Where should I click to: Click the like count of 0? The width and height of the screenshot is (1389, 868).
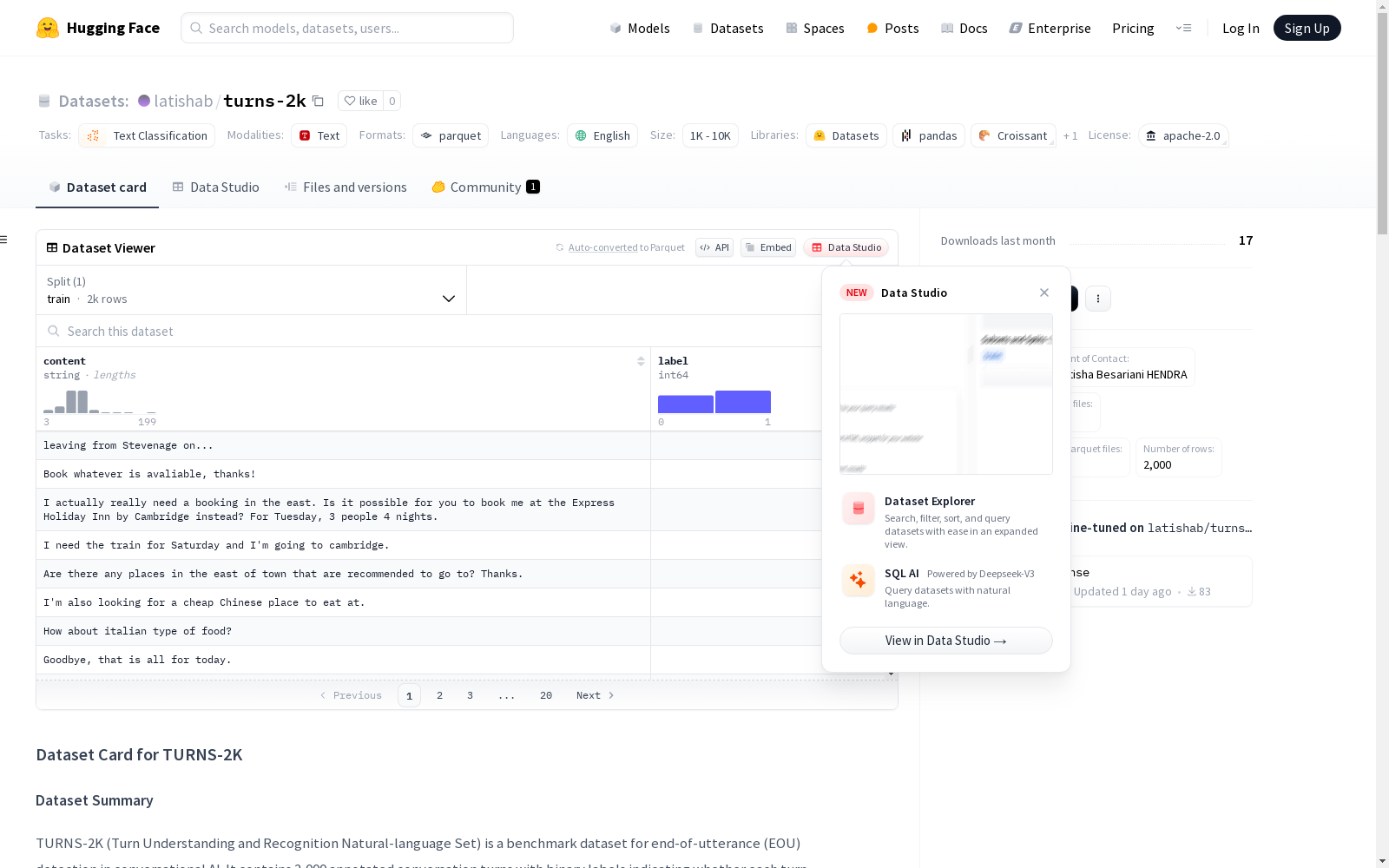[x=392, y=101]
